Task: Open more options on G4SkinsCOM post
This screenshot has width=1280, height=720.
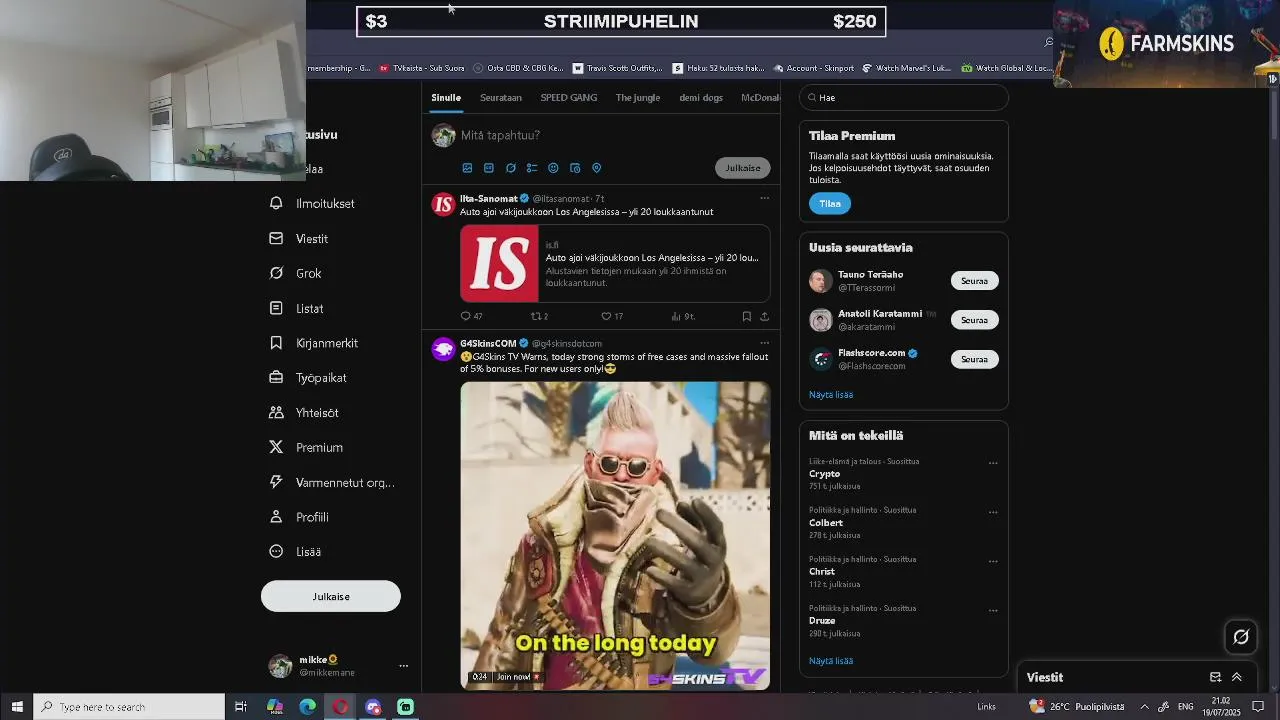Action: 764,343
